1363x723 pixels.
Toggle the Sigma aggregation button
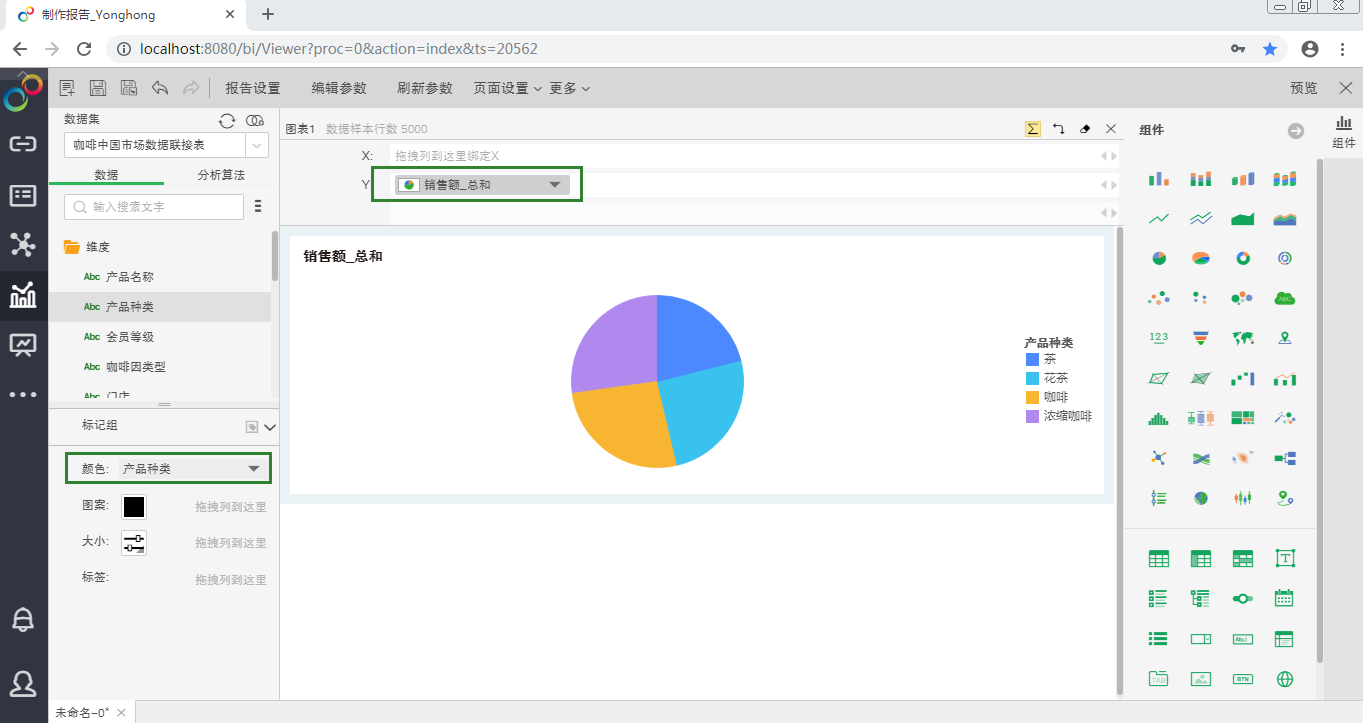click(1033, 129)
